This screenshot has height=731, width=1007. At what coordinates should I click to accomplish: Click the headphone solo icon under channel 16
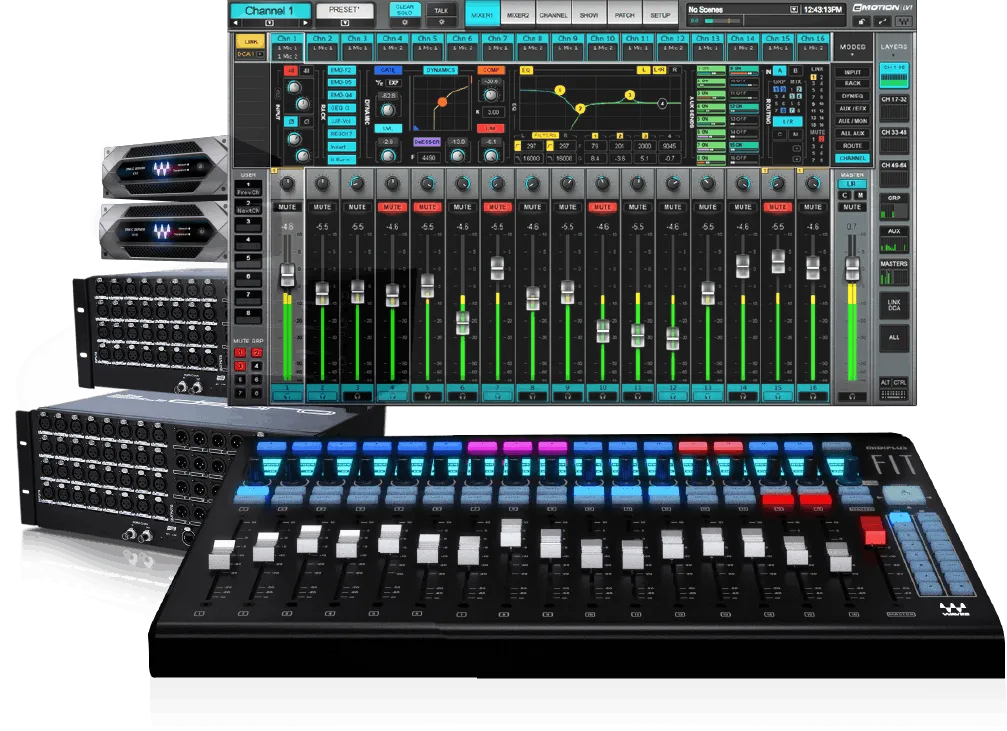(x=812, y=397)
